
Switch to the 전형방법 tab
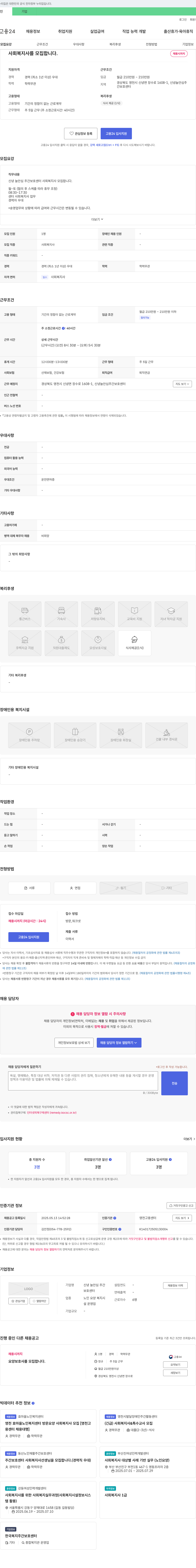tap(151, 44)
